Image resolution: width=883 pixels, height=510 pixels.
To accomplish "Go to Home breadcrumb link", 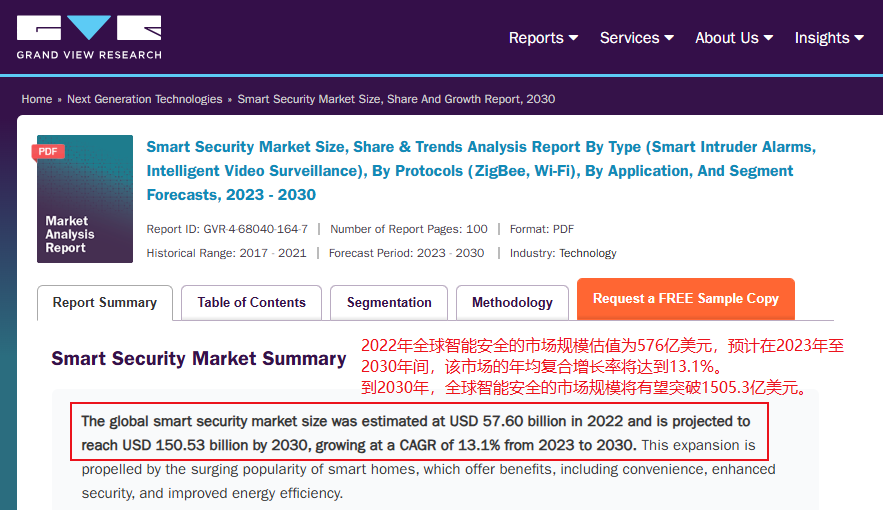I will pos(37,99).
